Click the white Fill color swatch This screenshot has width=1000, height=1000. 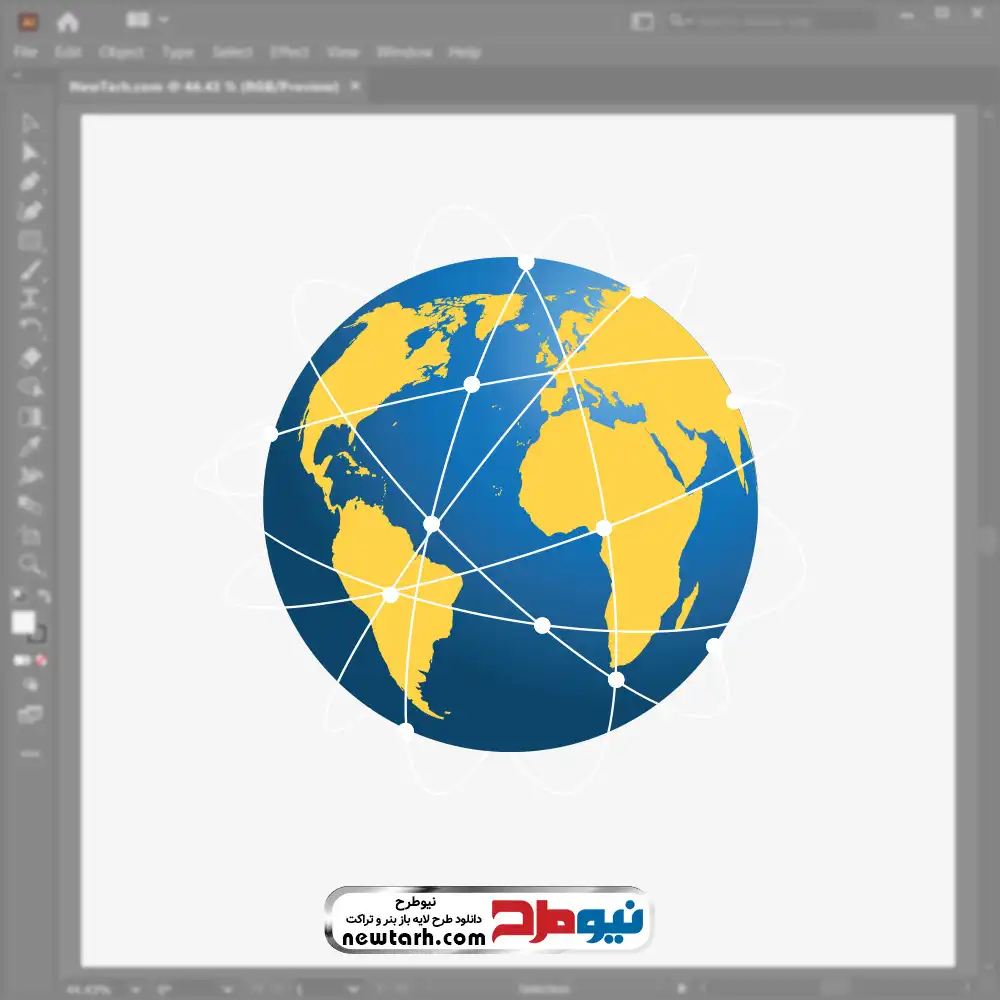[x=23, y=623]
